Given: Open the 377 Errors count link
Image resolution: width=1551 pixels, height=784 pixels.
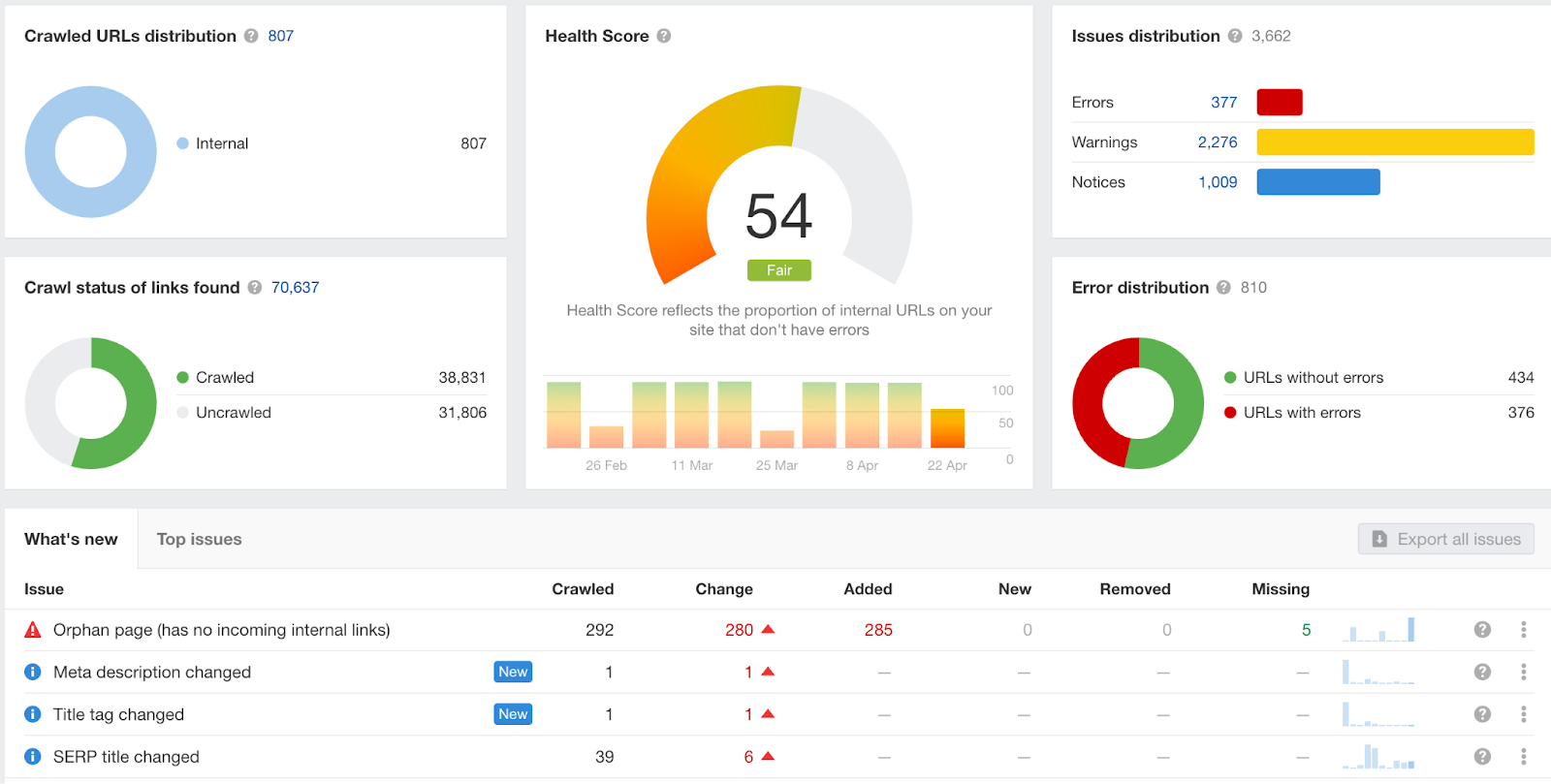Looking at the screenshot, I should pos(1223,103).
